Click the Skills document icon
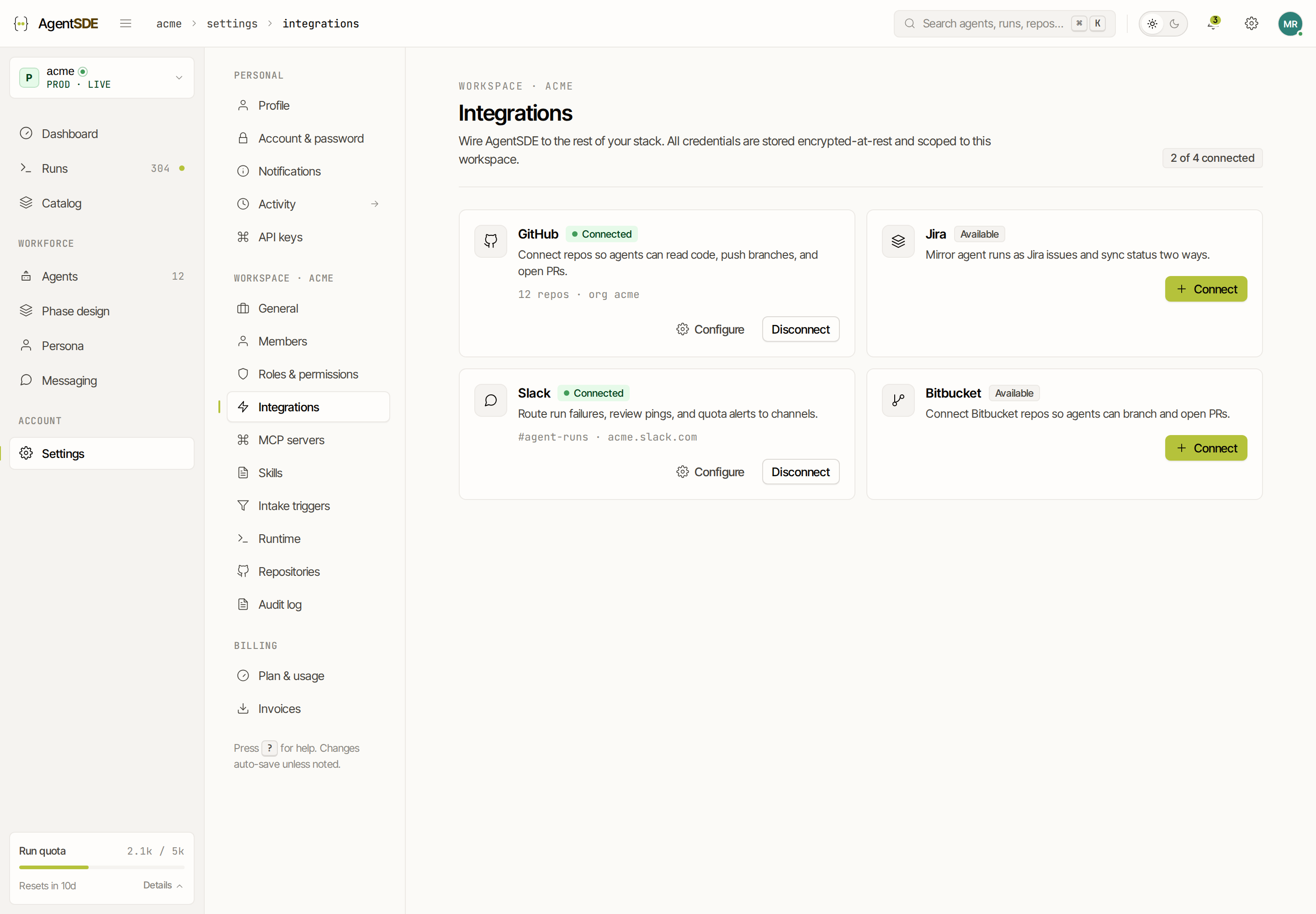This screenshot has width=1316, height=914. [x=243, y=473]
